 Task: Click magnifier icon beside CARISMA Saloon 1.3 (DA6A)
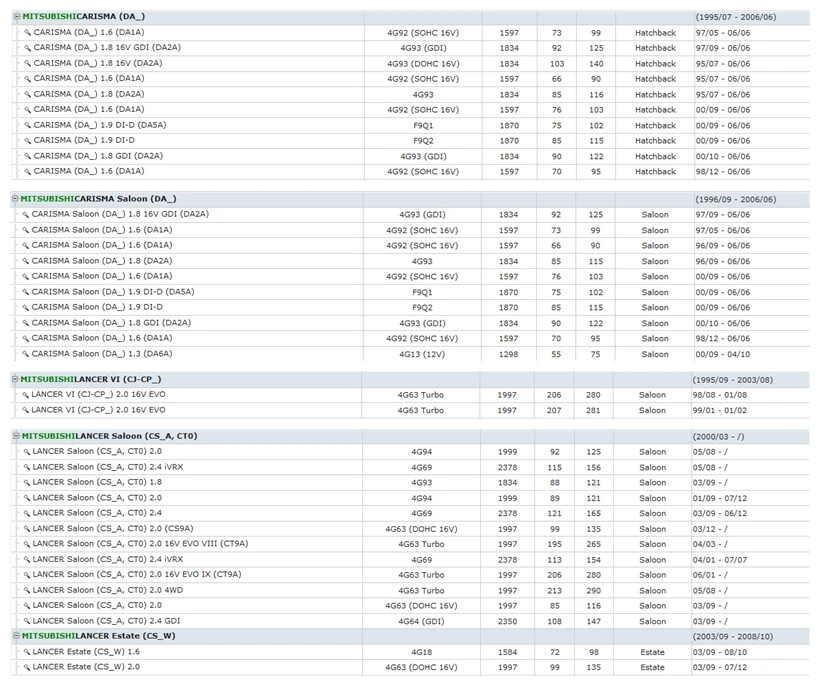(25, 354)
